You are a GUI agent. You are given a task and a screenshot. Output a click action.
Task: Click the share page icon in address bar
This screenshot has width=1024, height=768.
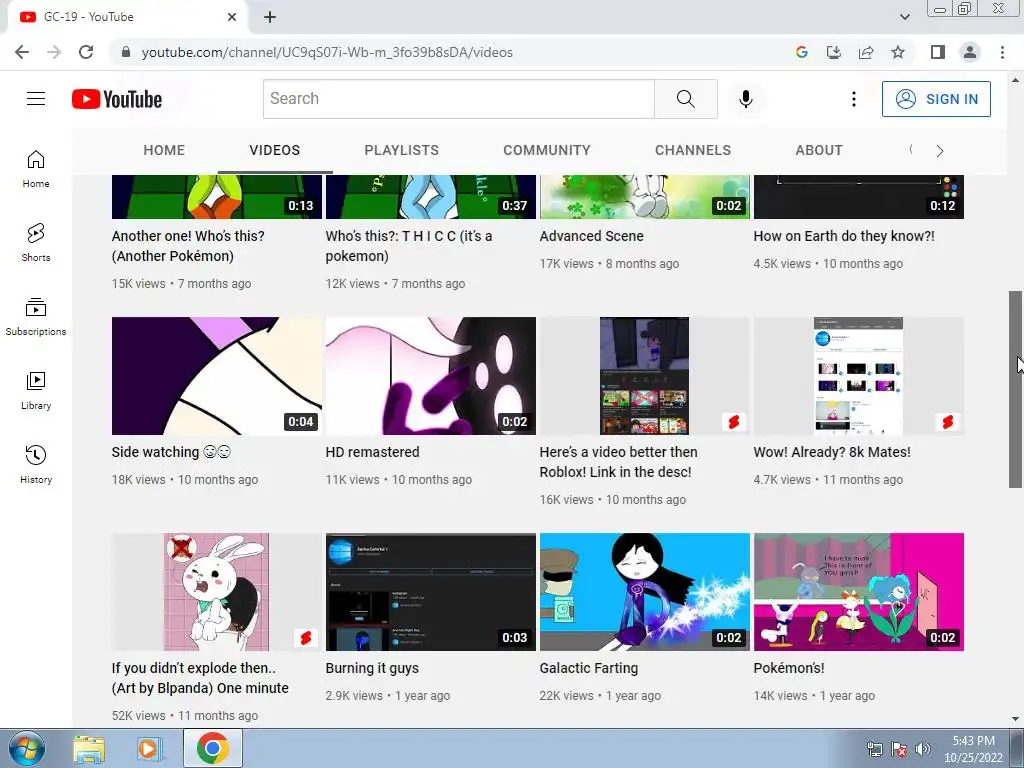tap(866, 52)
